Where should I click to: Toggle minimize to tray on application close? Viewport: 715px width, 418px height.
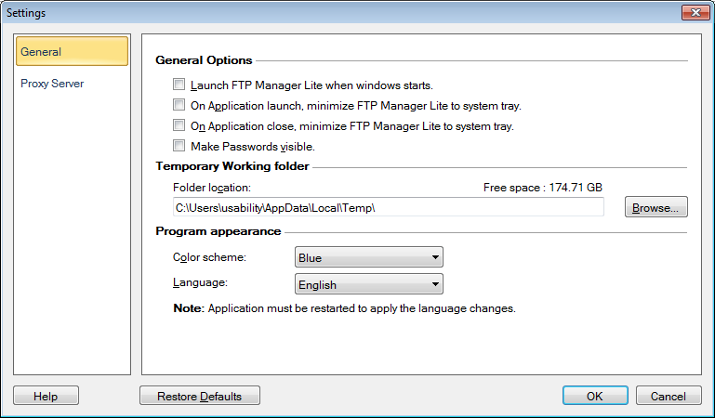[x=179, y=126]
